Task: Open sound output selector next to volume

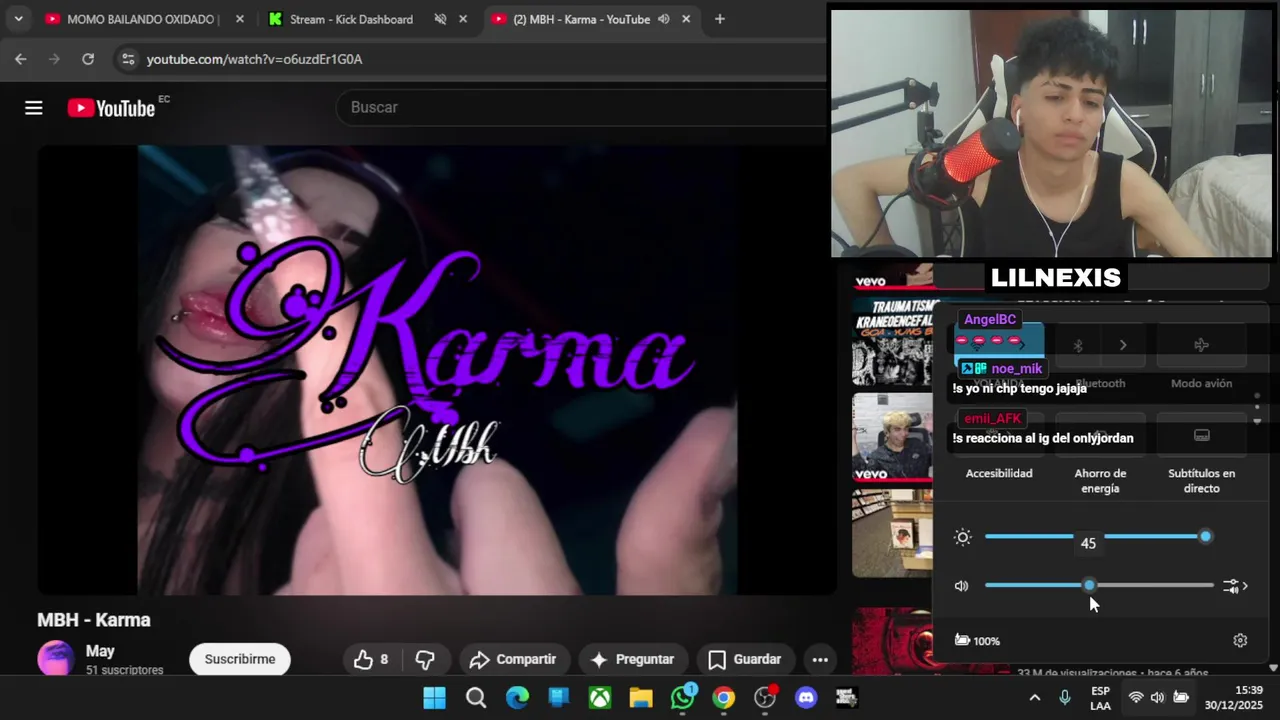Action: pos(1236,586)
